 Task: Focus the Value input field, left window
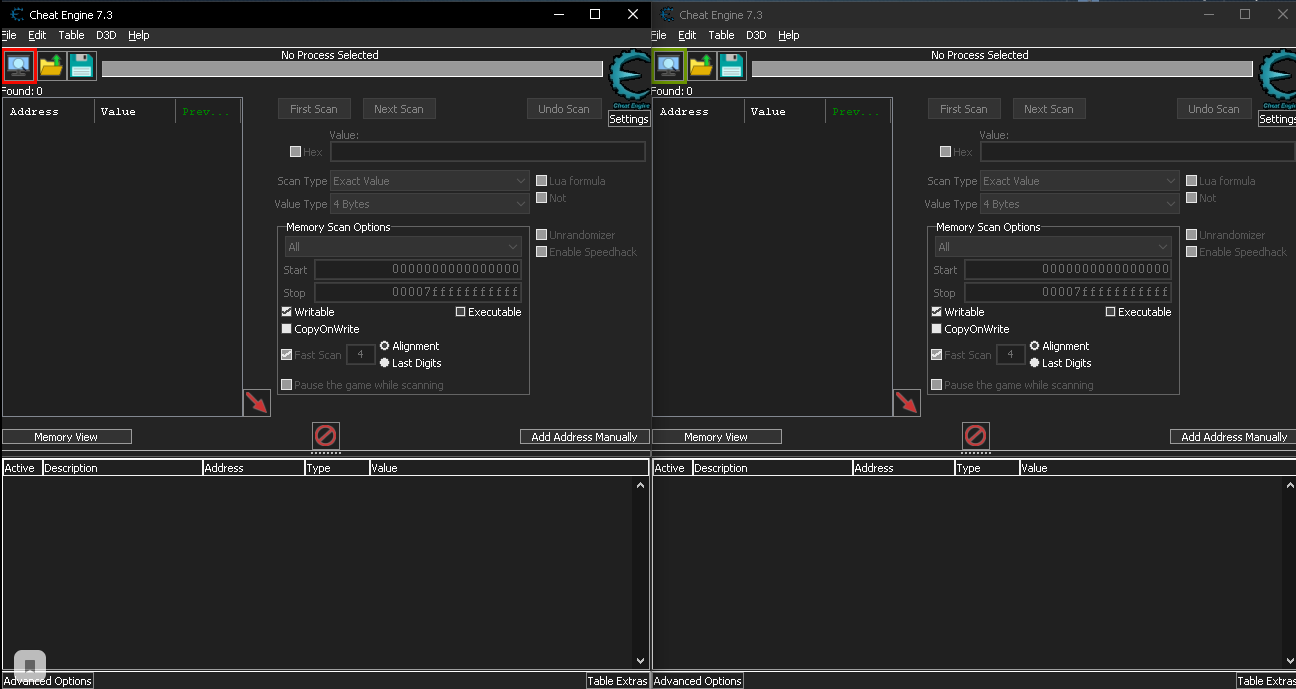point(488,152)
